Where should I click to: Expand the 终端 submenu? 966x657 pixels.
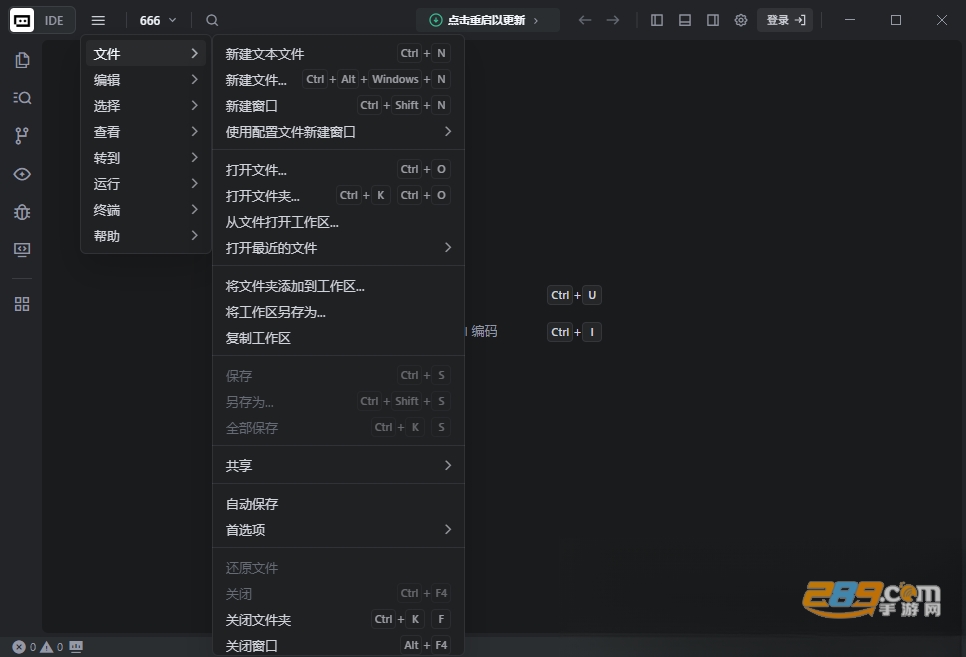click(x=146, y=210)
